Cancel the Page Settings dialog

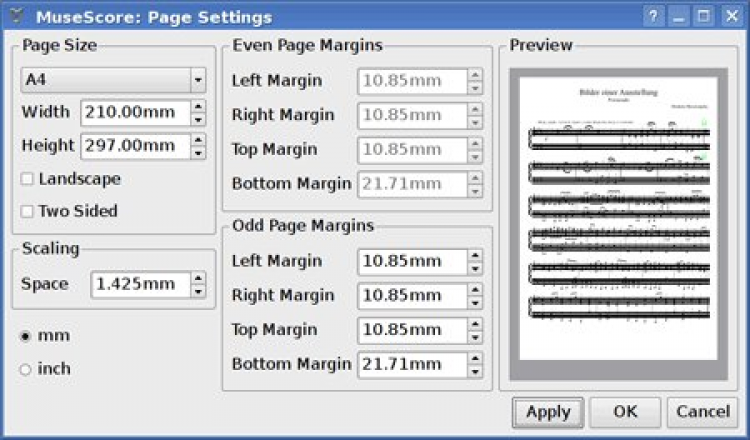click(703, 412)
